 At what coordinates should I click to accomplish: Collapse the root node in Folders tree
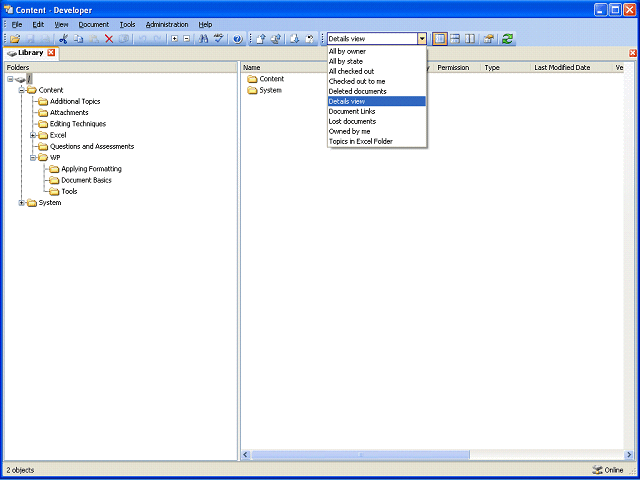[x=10, y=79]
